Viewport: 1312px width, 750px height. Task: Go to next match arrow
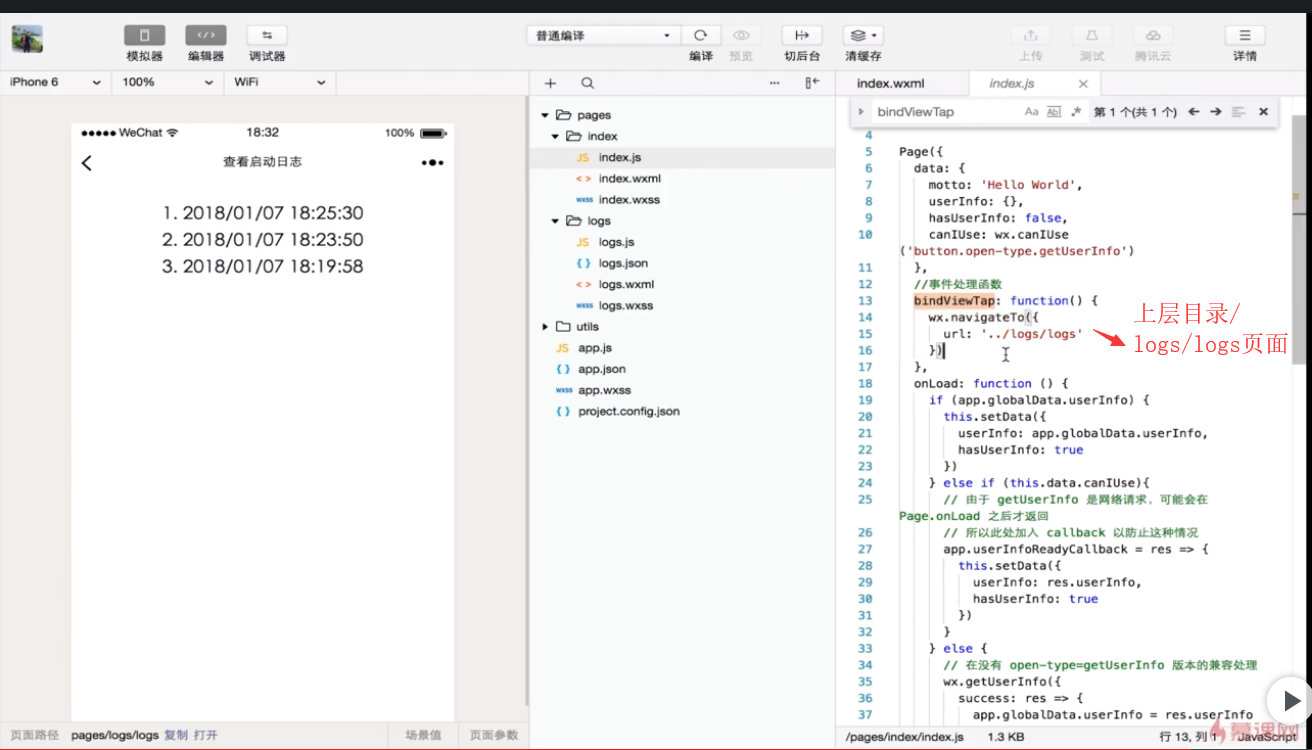pos(1216,112)
